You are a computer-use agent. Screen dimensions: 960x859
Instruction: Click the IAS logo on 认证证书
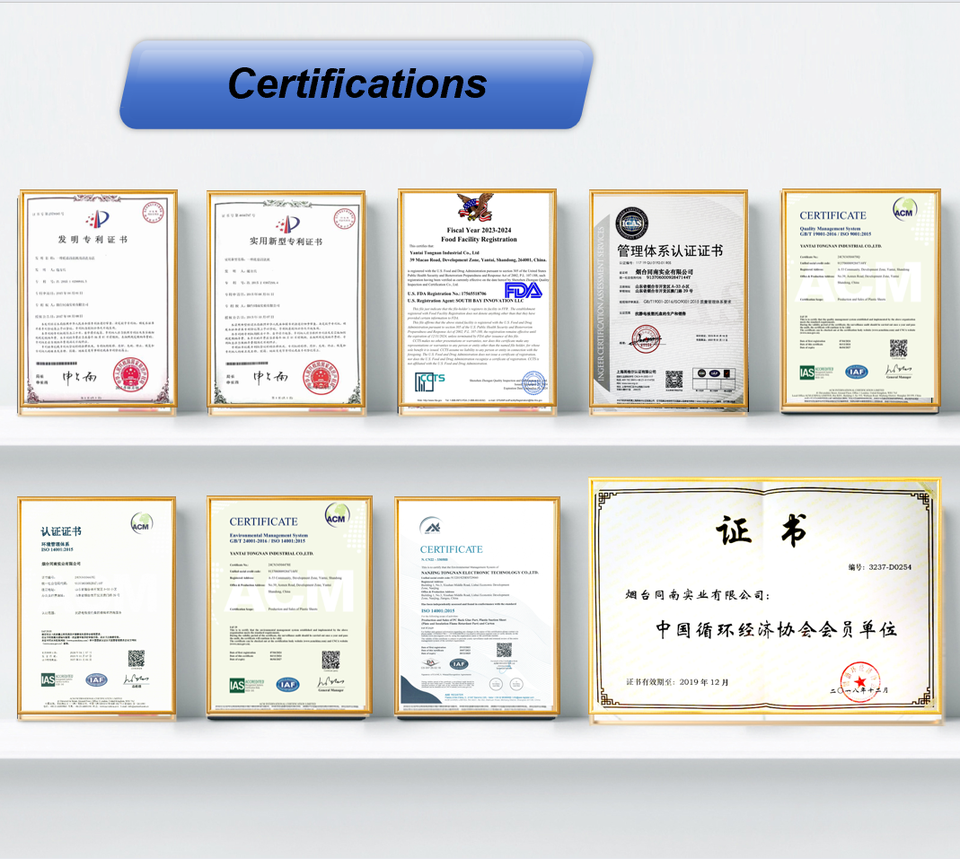coord(57,680)
